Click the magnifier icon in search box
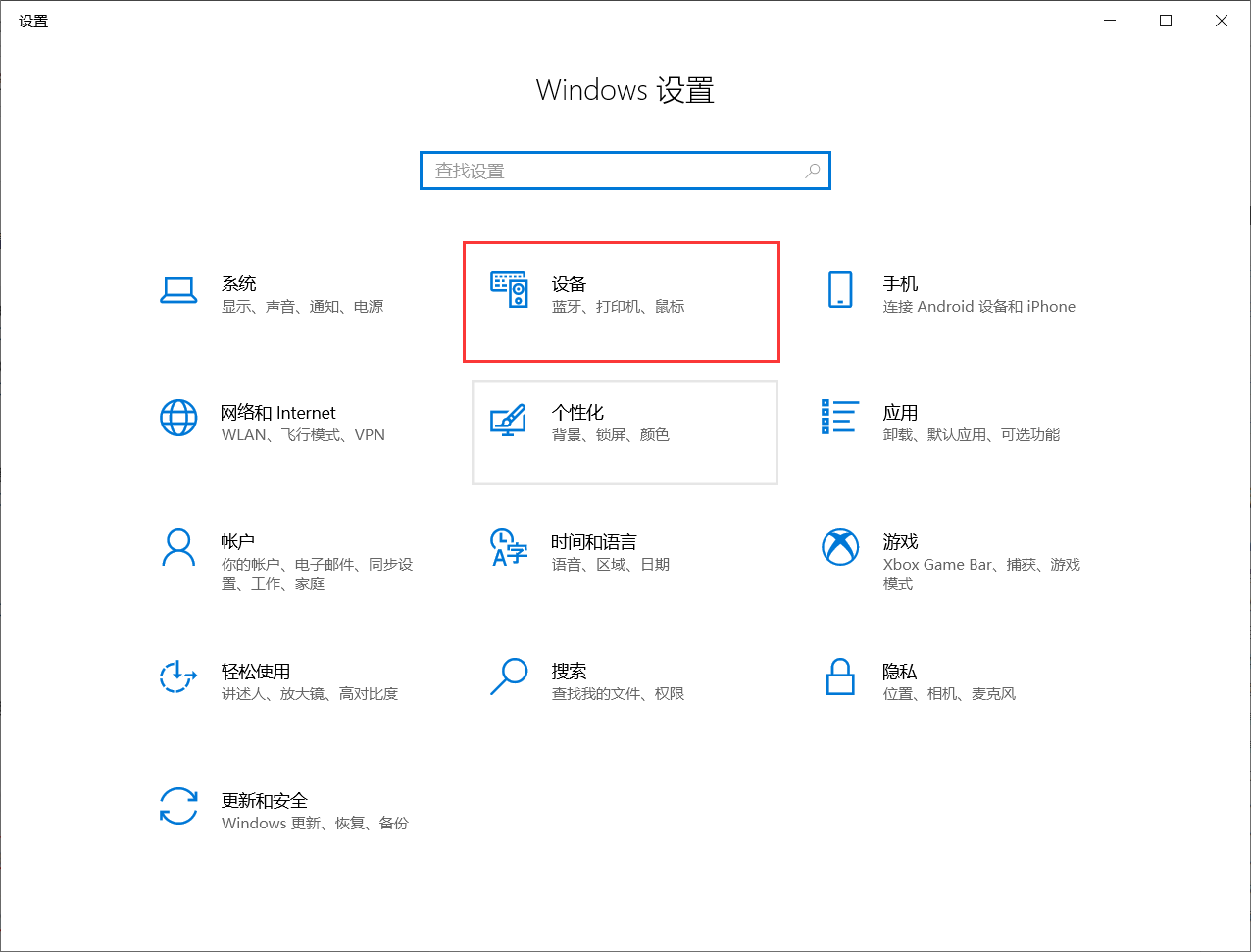This screenshot has width=1251, height=952. pos(813,171)
